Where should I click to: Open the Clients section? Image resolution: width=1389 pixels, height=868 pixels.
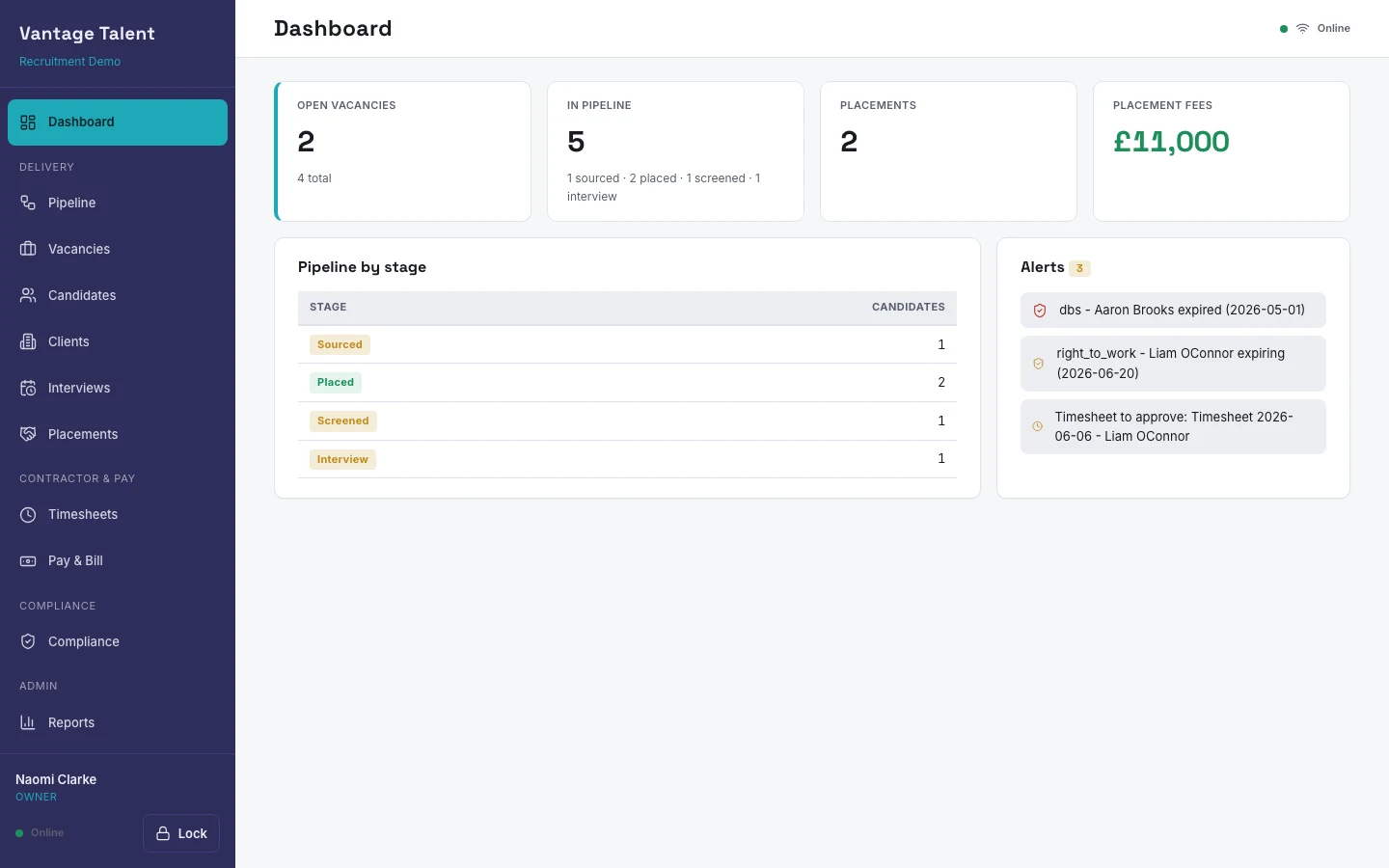pyautogui.click(x=118, y=341)
